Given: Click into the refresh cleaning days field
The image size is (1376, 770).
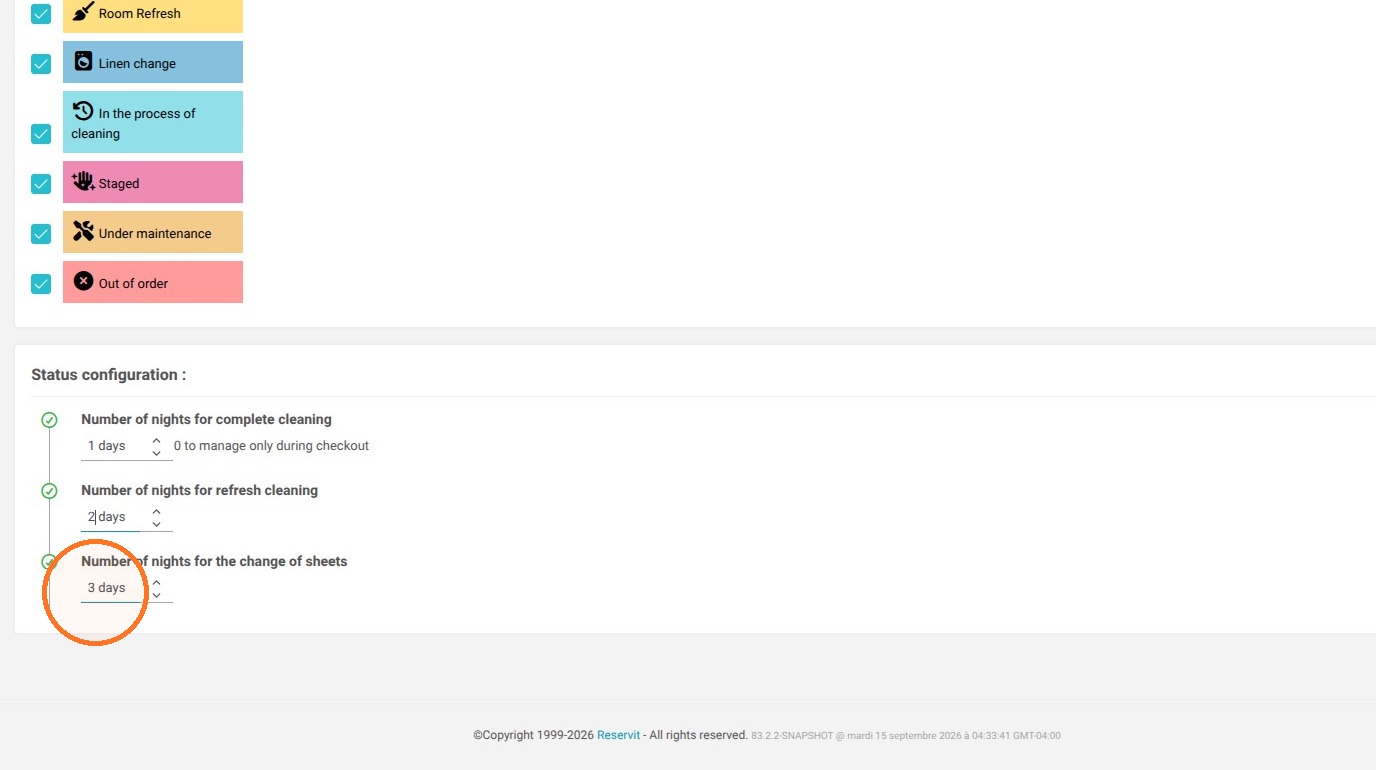Looking at the screenshot, I should point(113,517).
